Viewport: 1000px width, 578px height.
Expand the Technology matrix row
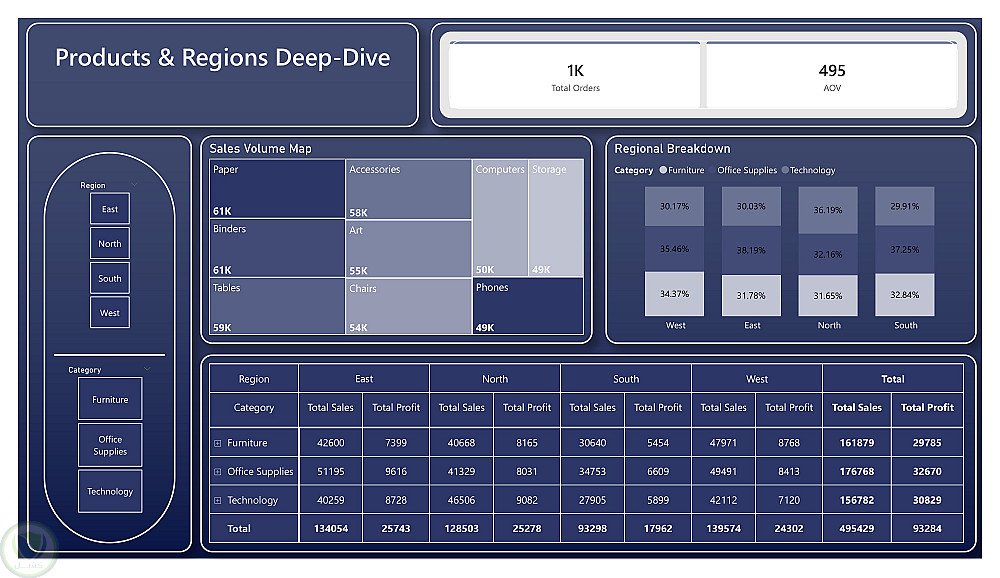coord(217,500)
